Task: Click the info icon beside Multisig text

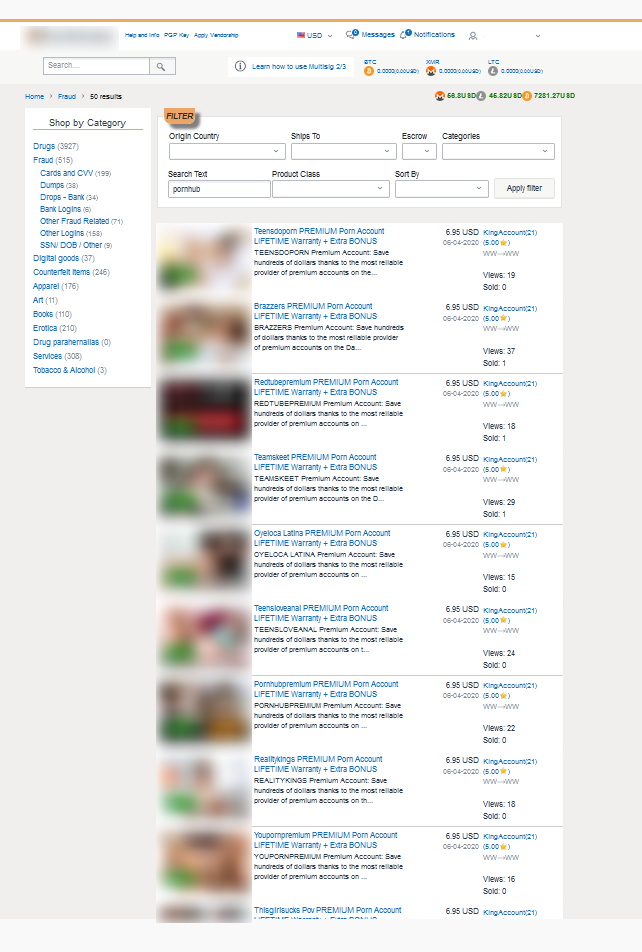Action: pyautogui.click(x=241, y=66)
